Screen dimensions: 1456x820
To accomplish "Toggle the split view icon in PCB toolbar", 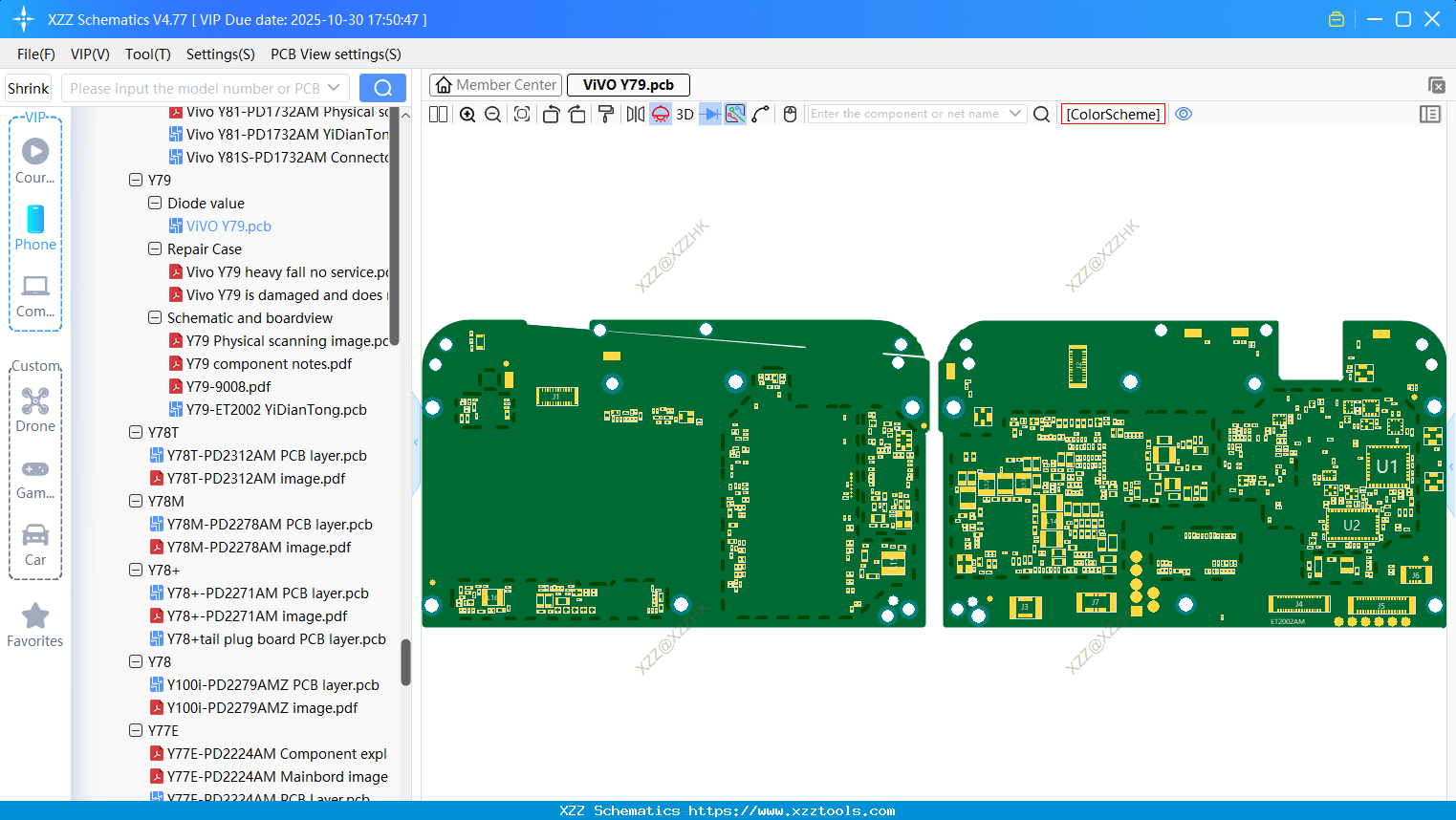I will click(x=438, y=114).
